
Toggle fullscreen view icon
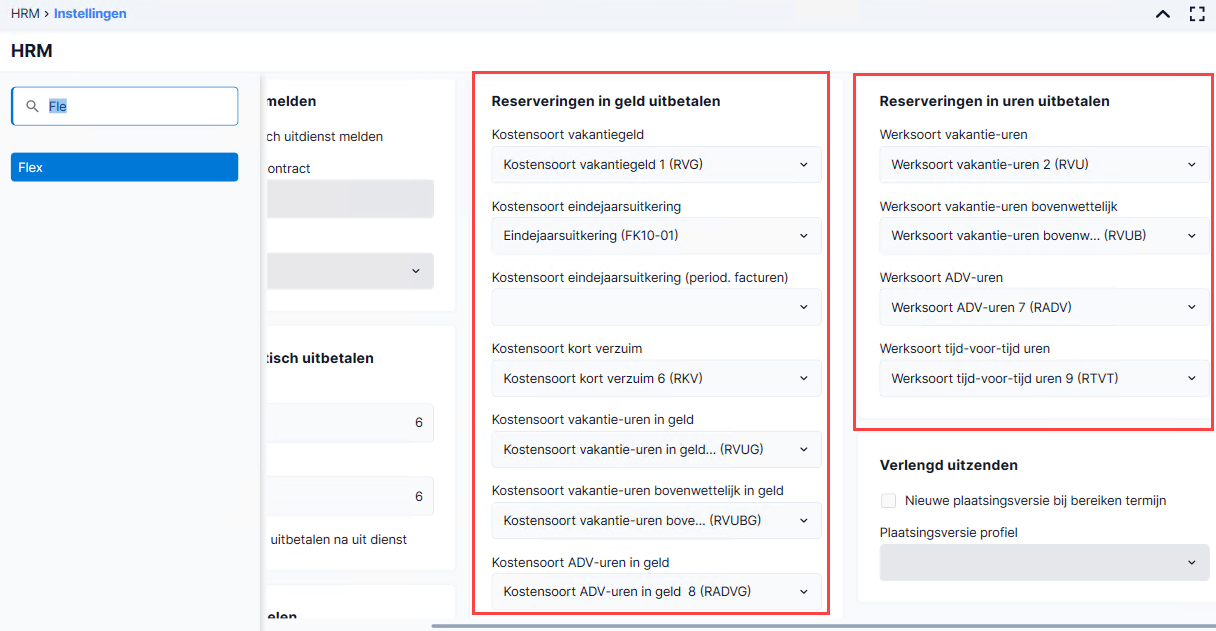[1196, 14]
